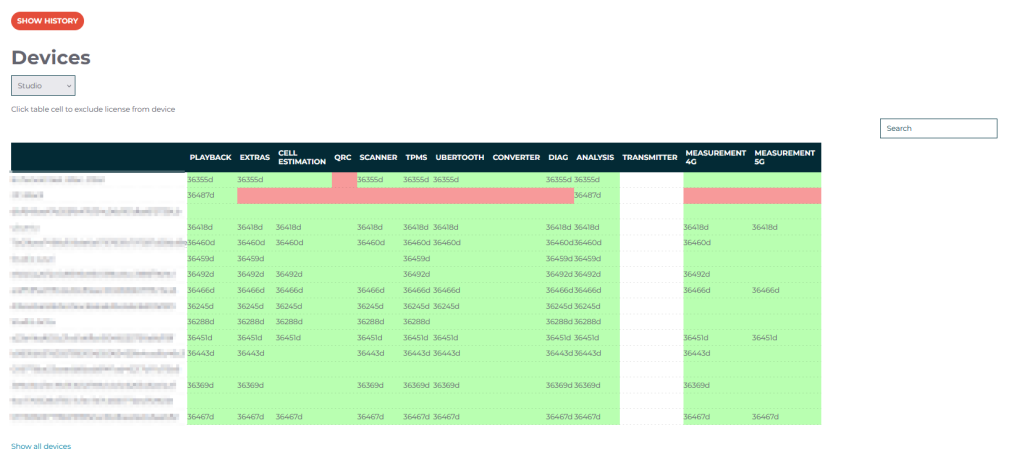Click 36288d cell under DIAG

559,321
